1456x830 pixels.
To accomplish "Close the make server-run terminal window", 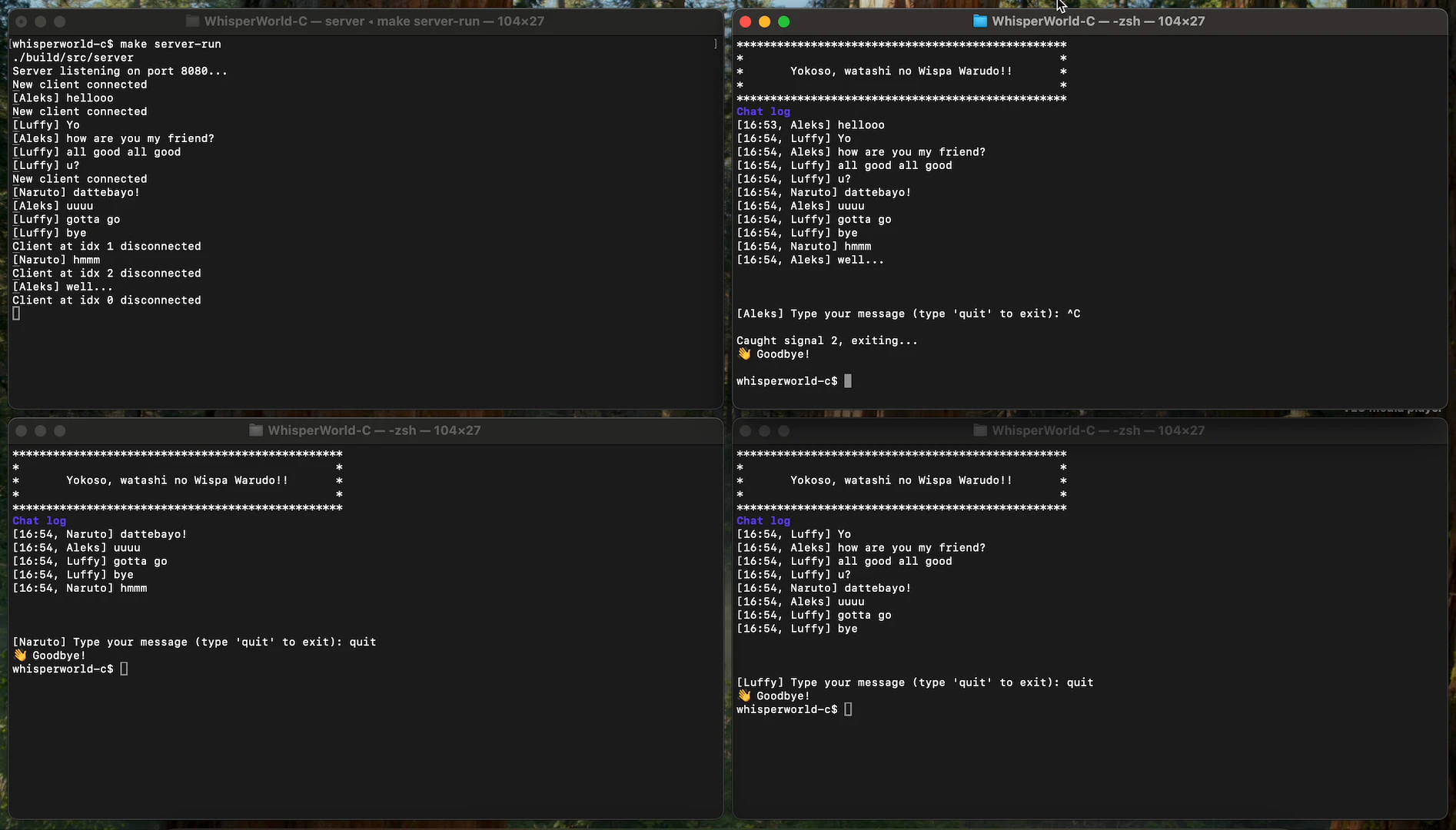I will (21, 22).
